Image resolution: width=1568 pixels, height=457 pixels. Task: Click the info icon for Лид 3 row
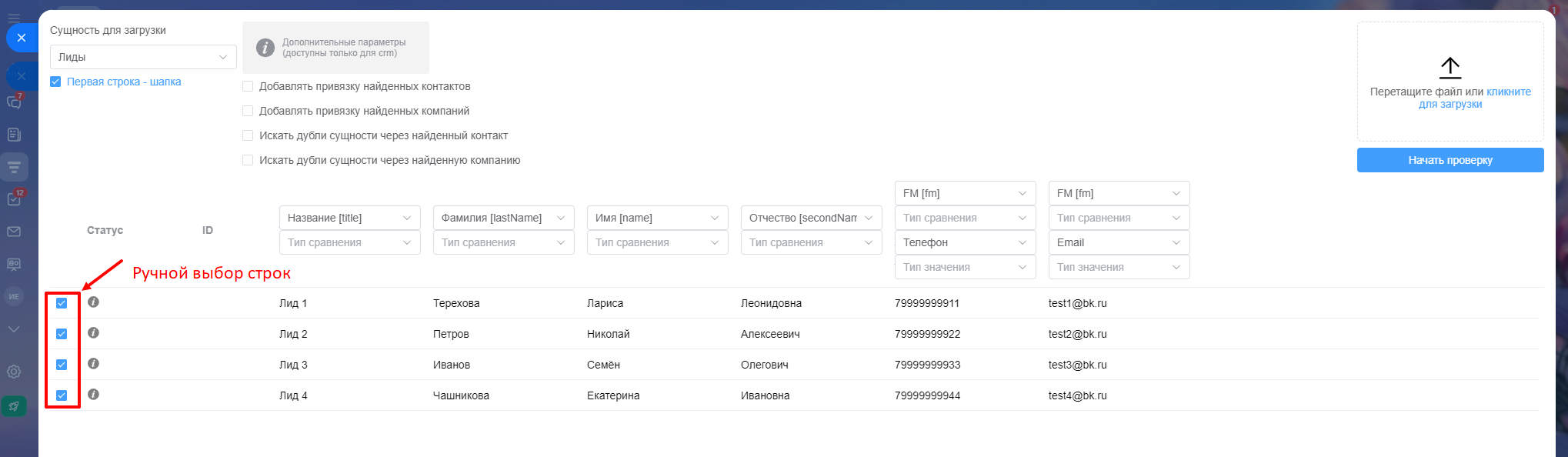coord(93,364)
